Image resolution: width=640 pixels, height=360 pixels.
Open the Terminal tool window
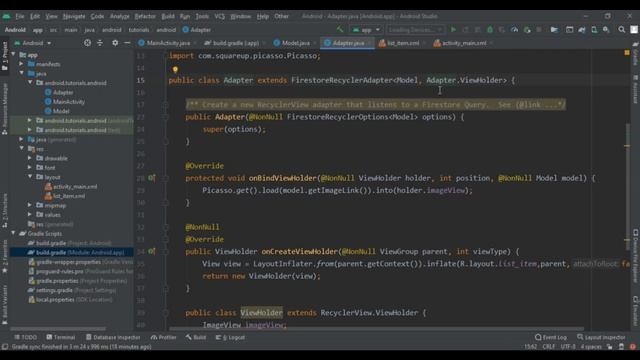tap(60, 337)
